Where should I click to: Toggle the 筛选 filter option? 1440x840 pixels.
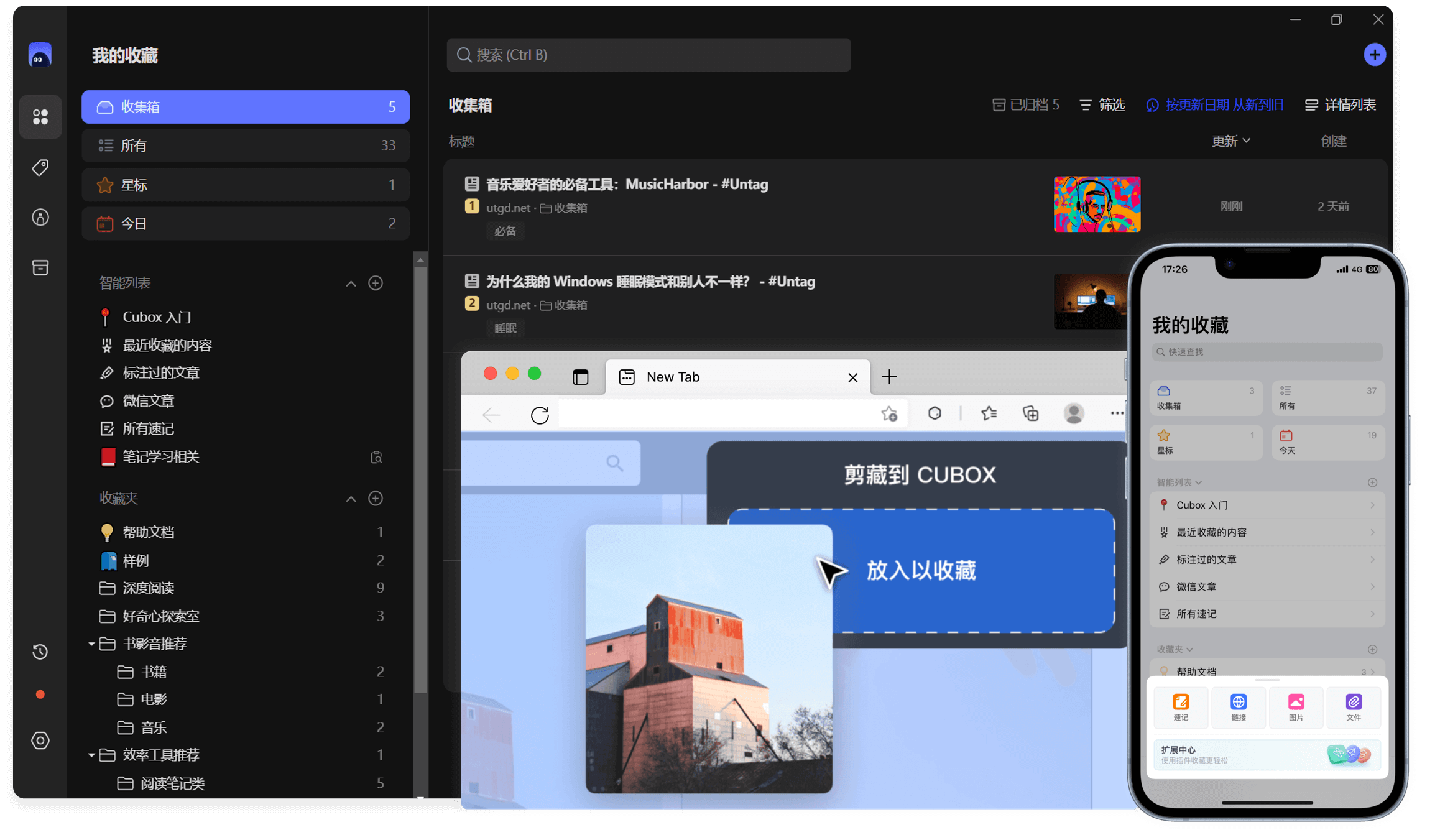pyautogui.click(x=1102, y=104)
